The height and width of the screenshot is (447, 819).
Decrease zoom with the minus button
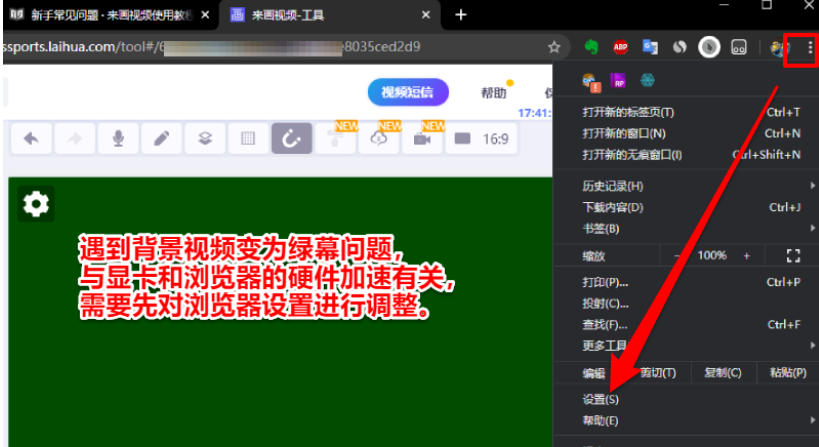coord(676,255)
